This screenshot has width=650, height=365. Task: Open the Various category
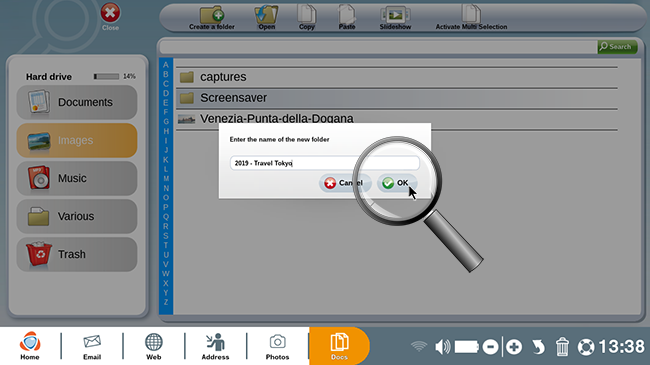coord(77,217)
